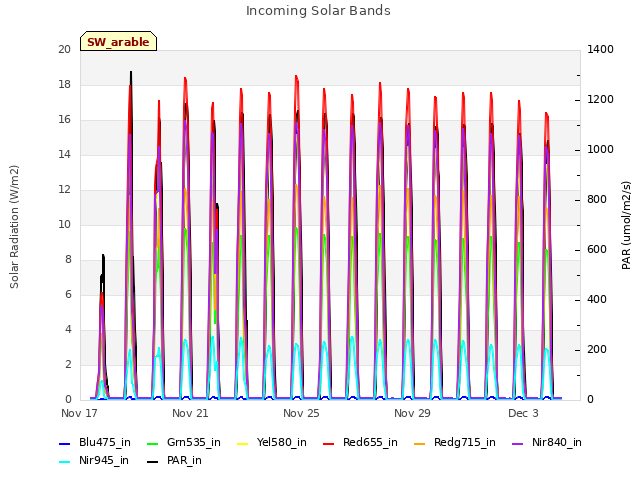The height and width of the screenshot is (480, 640).
Task: Click the Solar Radiation (W/m2) axis label
Action: pyautogui.click(x=14, y=227)
